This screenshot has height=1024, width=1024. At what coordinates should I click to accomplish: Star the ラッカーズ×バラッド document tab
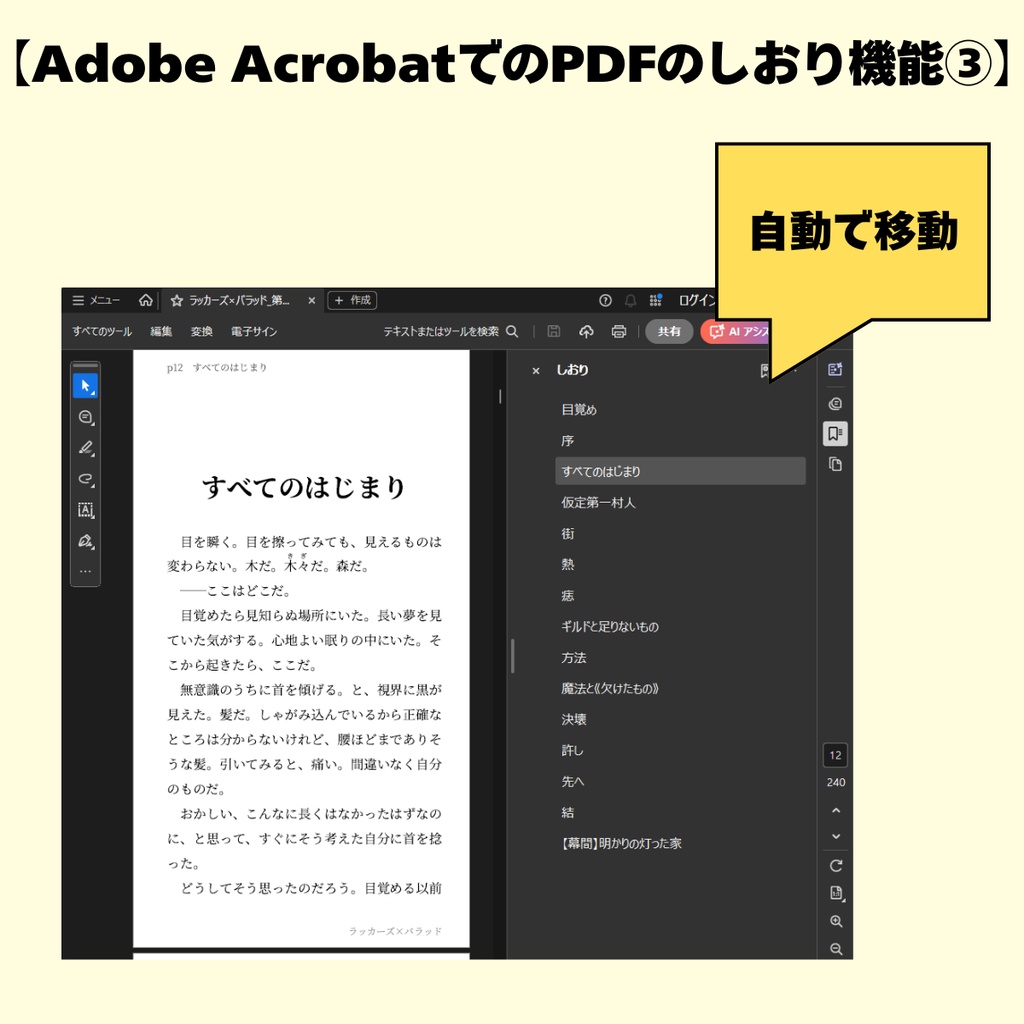[176, 300]
